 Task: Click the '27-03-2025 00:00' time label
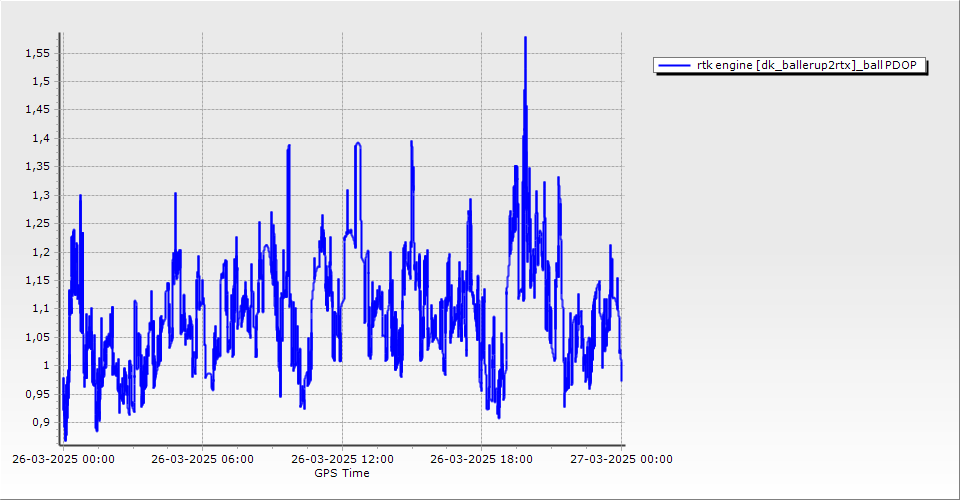tap(621, 459)
